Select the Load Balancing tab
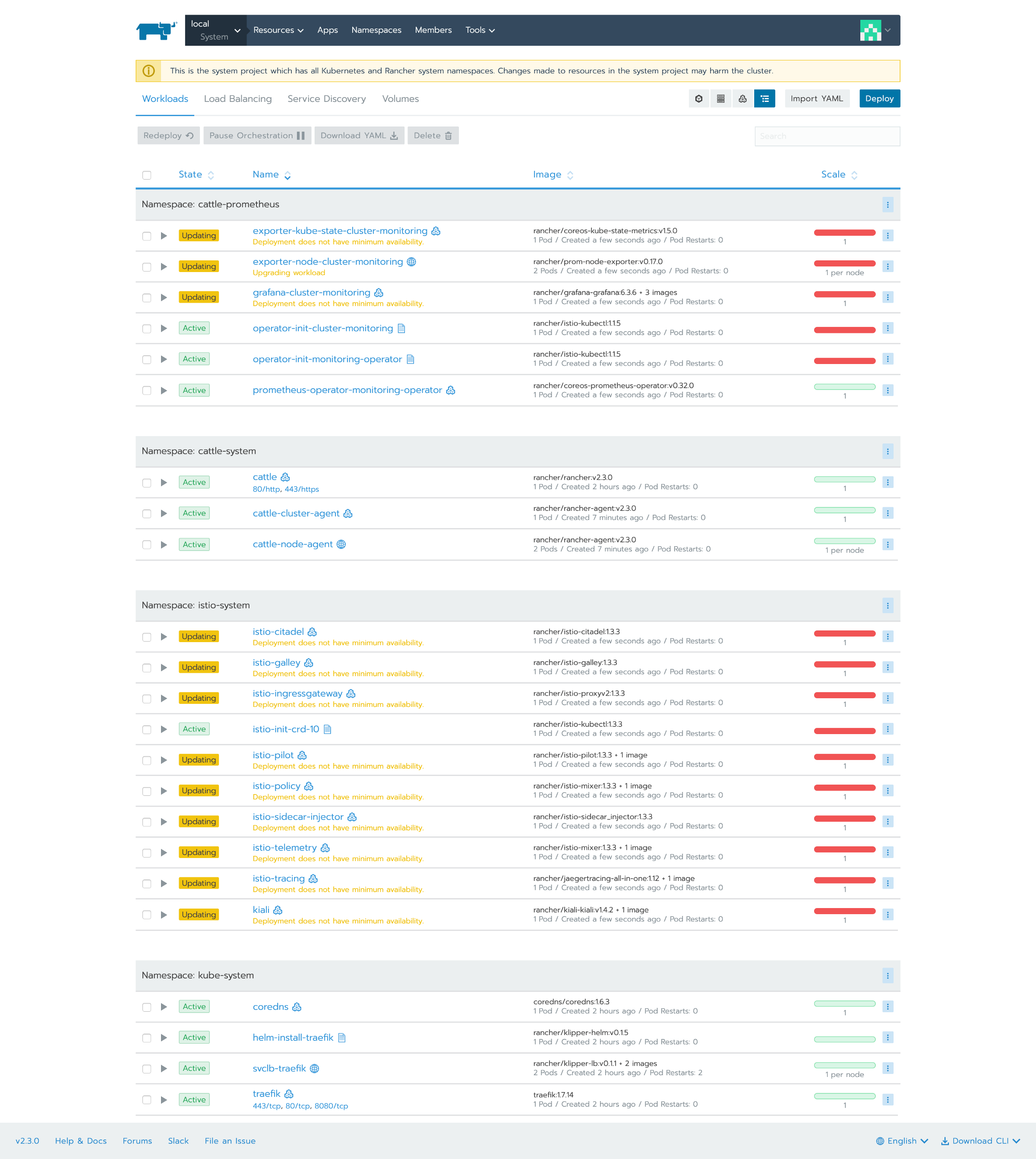Viewport: 1036px width, 1159px height. click(x=238, y=99)
